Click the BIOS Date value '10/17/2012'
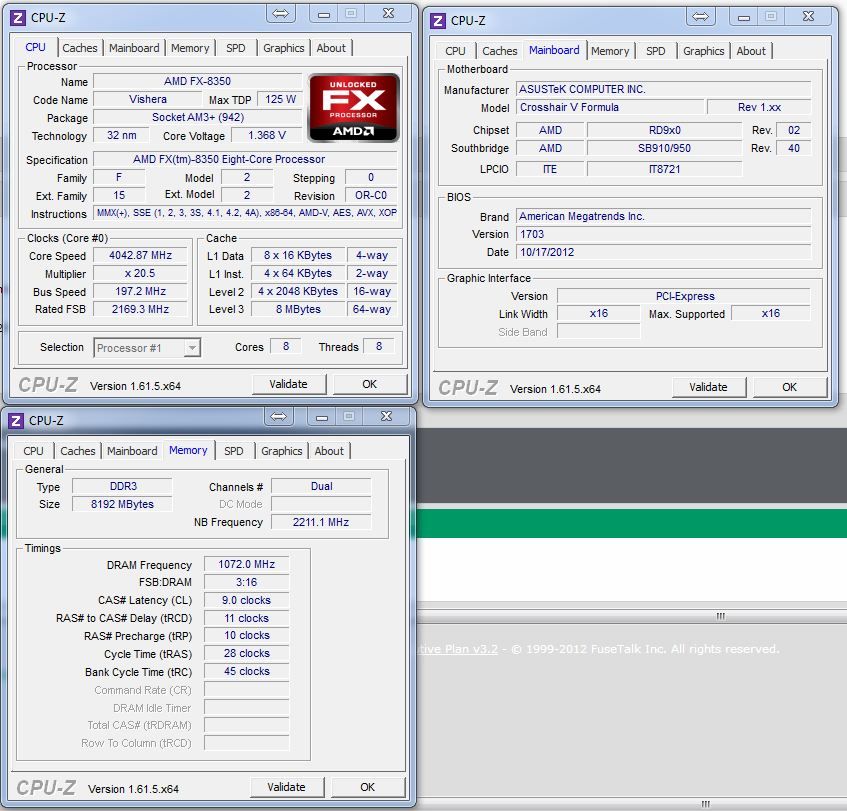The height and width of the screenshot is (811, 847). 663,252
